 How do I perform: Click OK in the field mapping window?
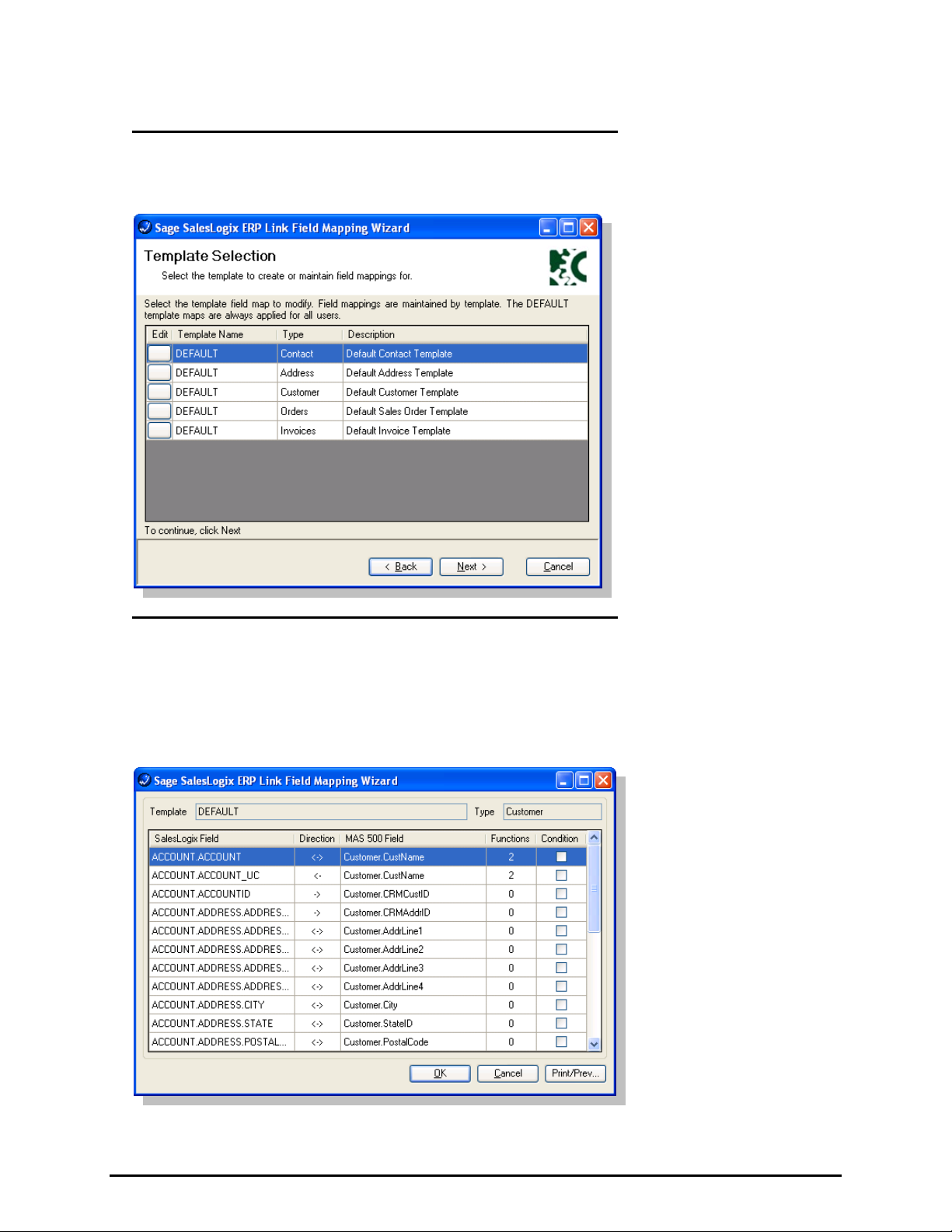point(440,1073)
